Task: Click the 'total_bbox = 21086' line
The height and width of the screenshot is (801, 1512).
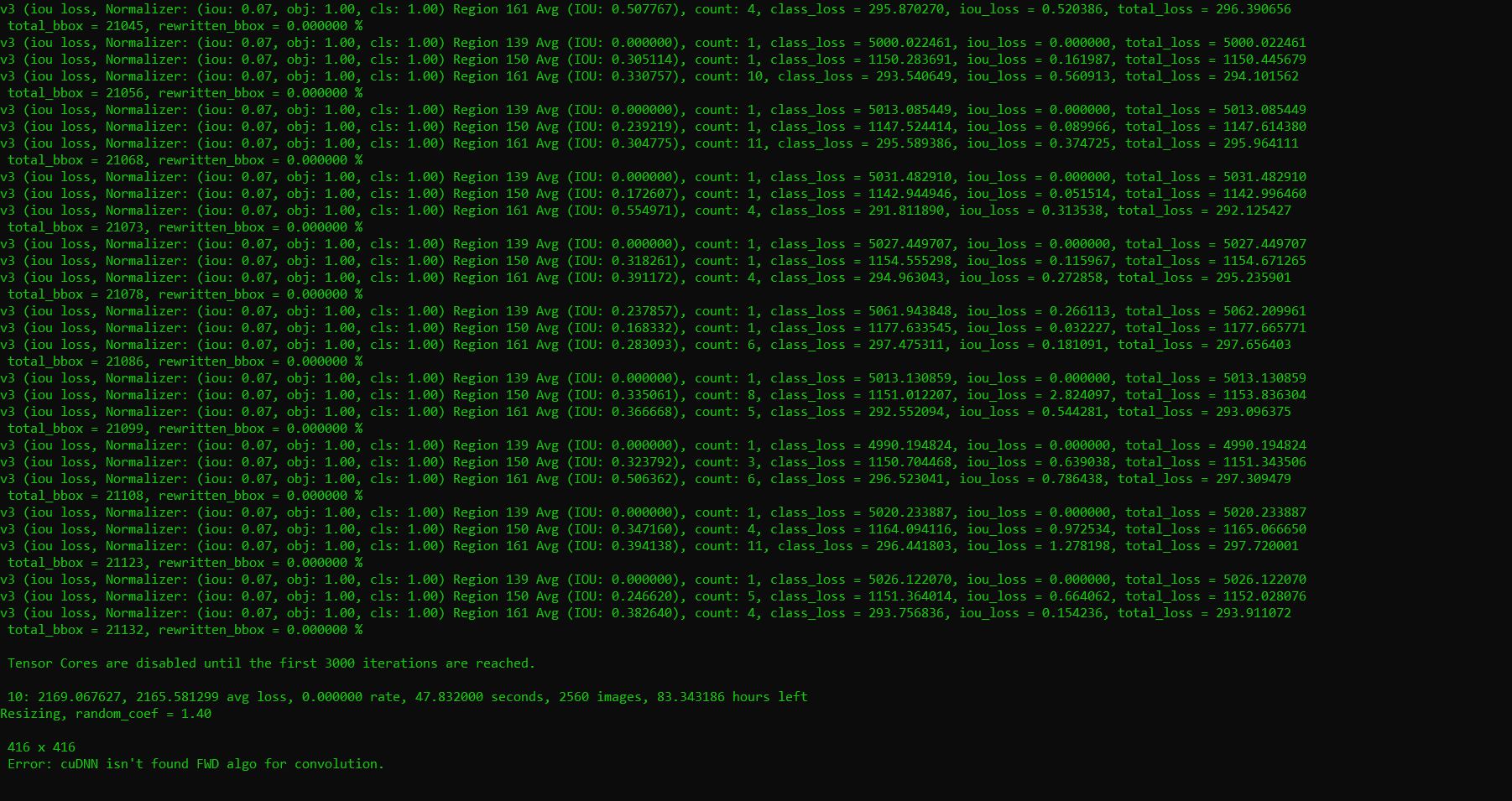Action: [x=185, y=361]
